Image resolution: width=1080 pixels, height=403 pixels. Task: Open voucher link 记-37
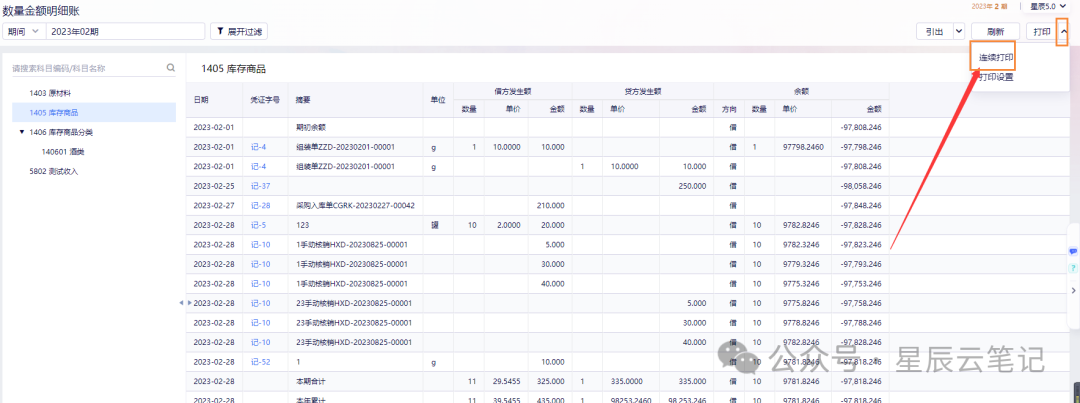click(260, 186)
